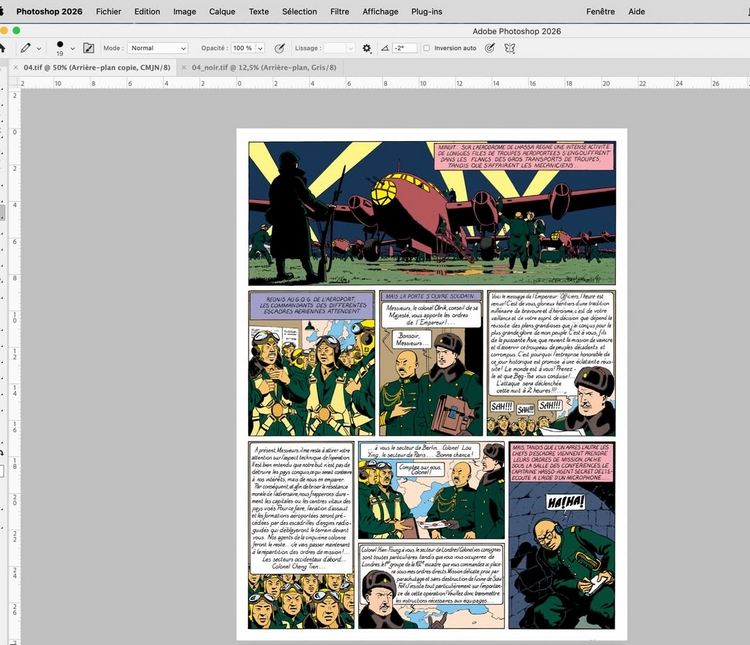Close the 04.tif document tab
Image resolution: width=750 pixels, height=645 pixels.
point(15,67)
